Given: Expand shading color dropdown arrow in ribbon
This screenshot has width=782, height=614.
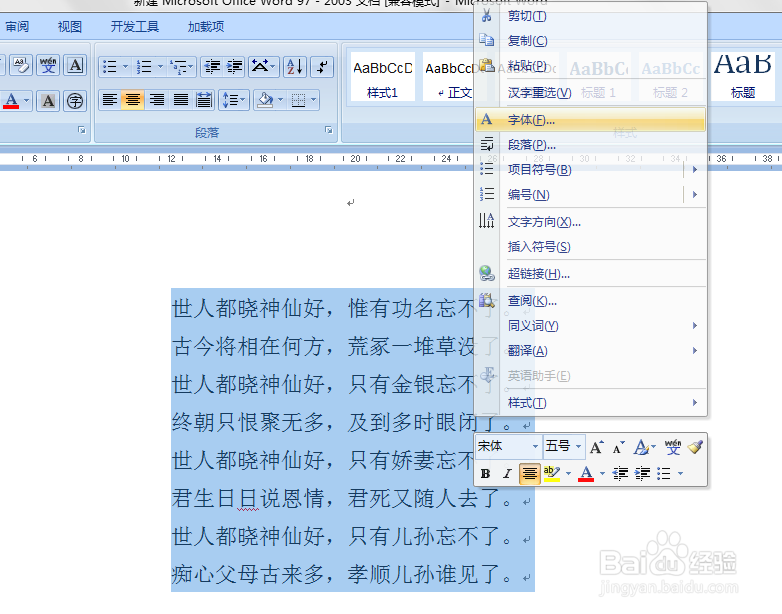Looking at the screenshot, I should (280, 100).
